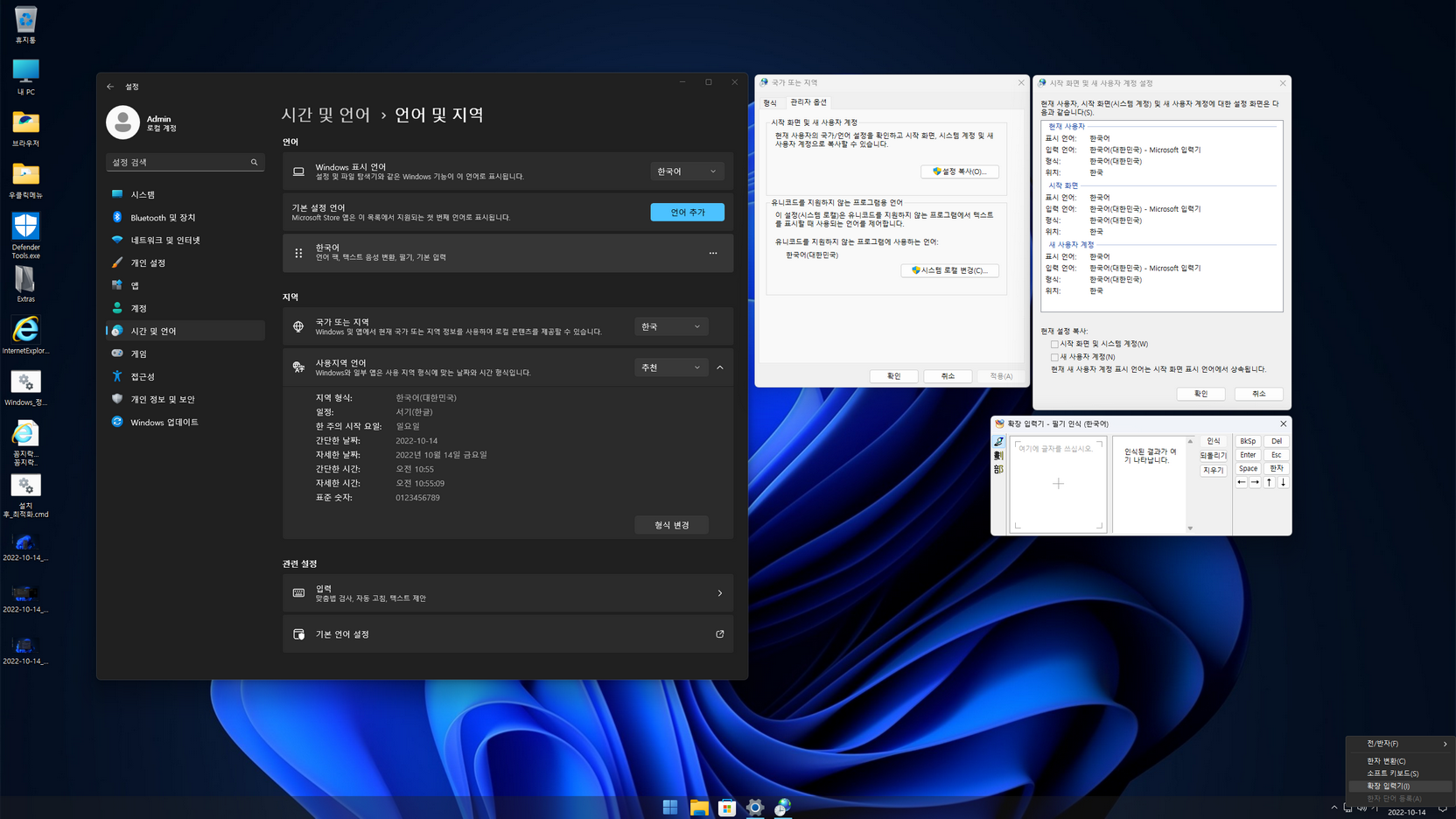Open 사용지역 언어 추천 dropdown

click(x=671, y=367)
